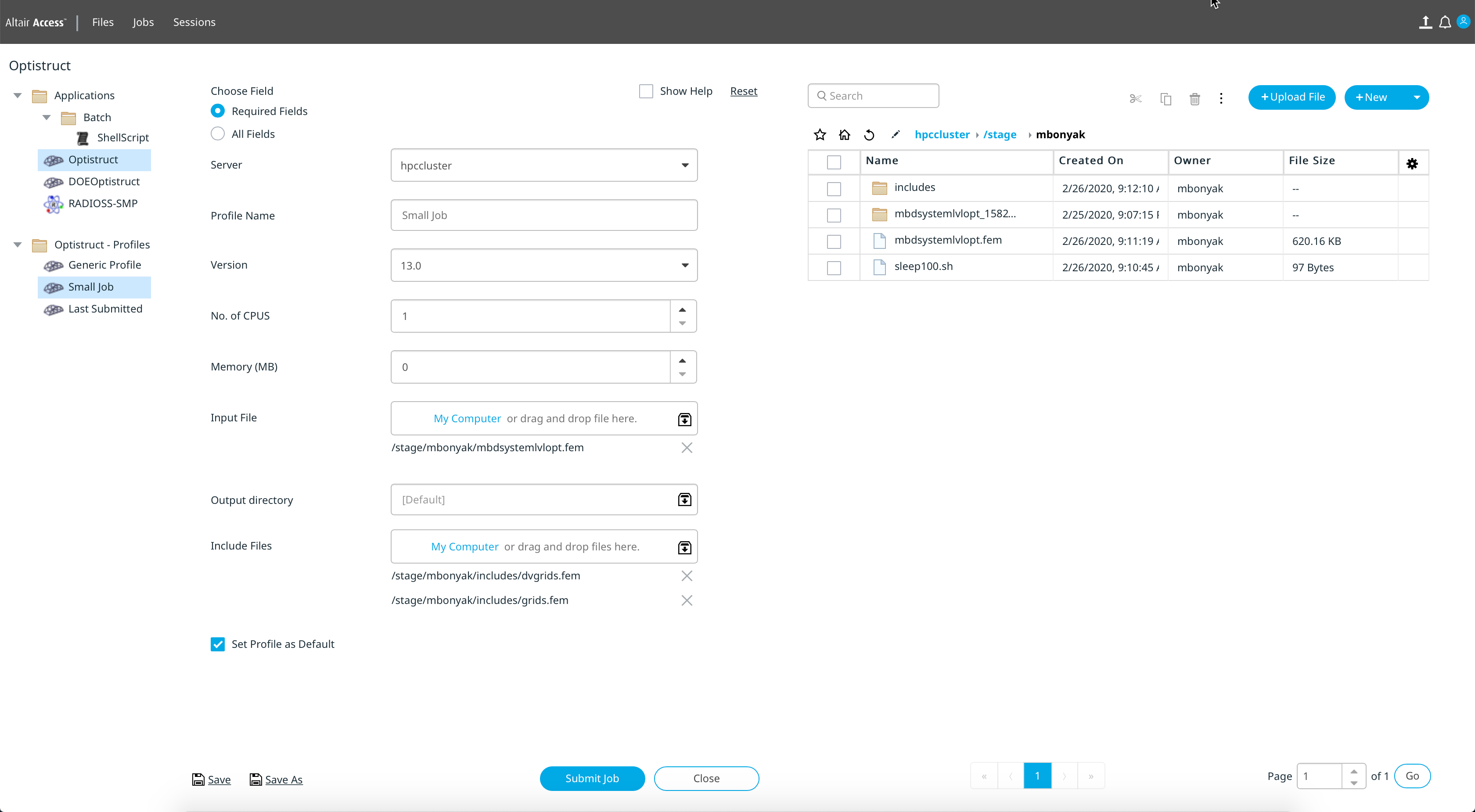
Task: Click the Reset link
Action: click(x=743, y=91)
